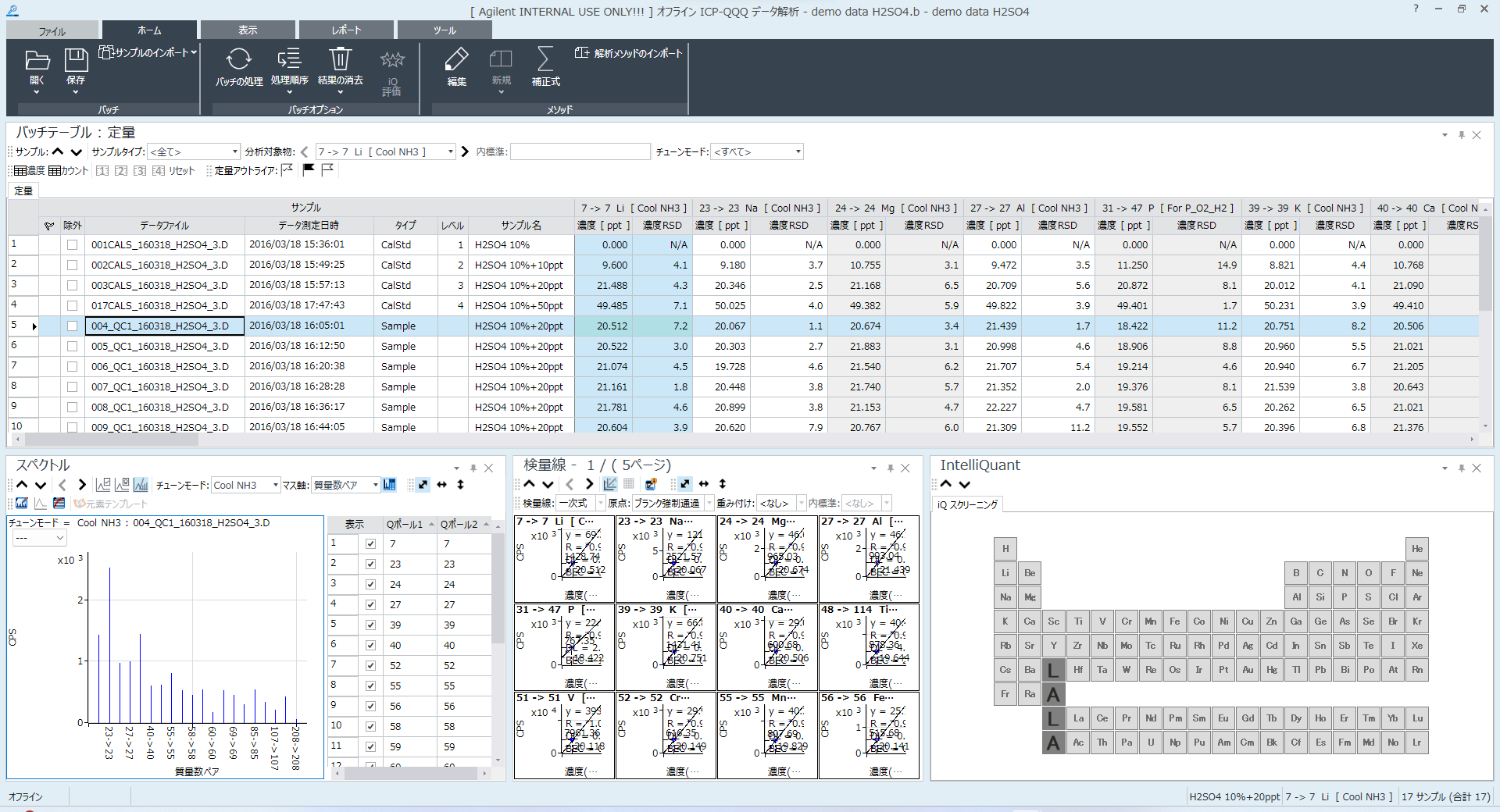
Task: Click the filled black outlier flag icon
Action: (x=309, y=169)
